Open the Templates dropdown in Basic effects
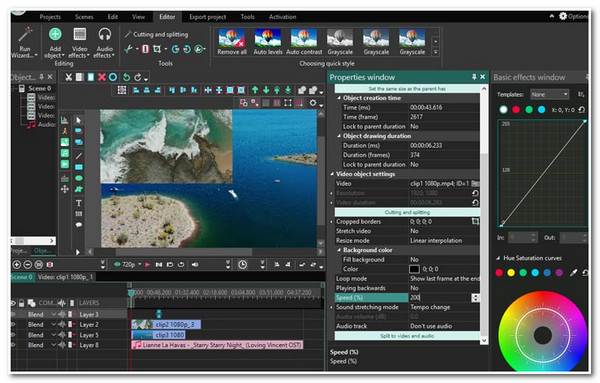This screenshot has width=600, height=383. [549, 94]
